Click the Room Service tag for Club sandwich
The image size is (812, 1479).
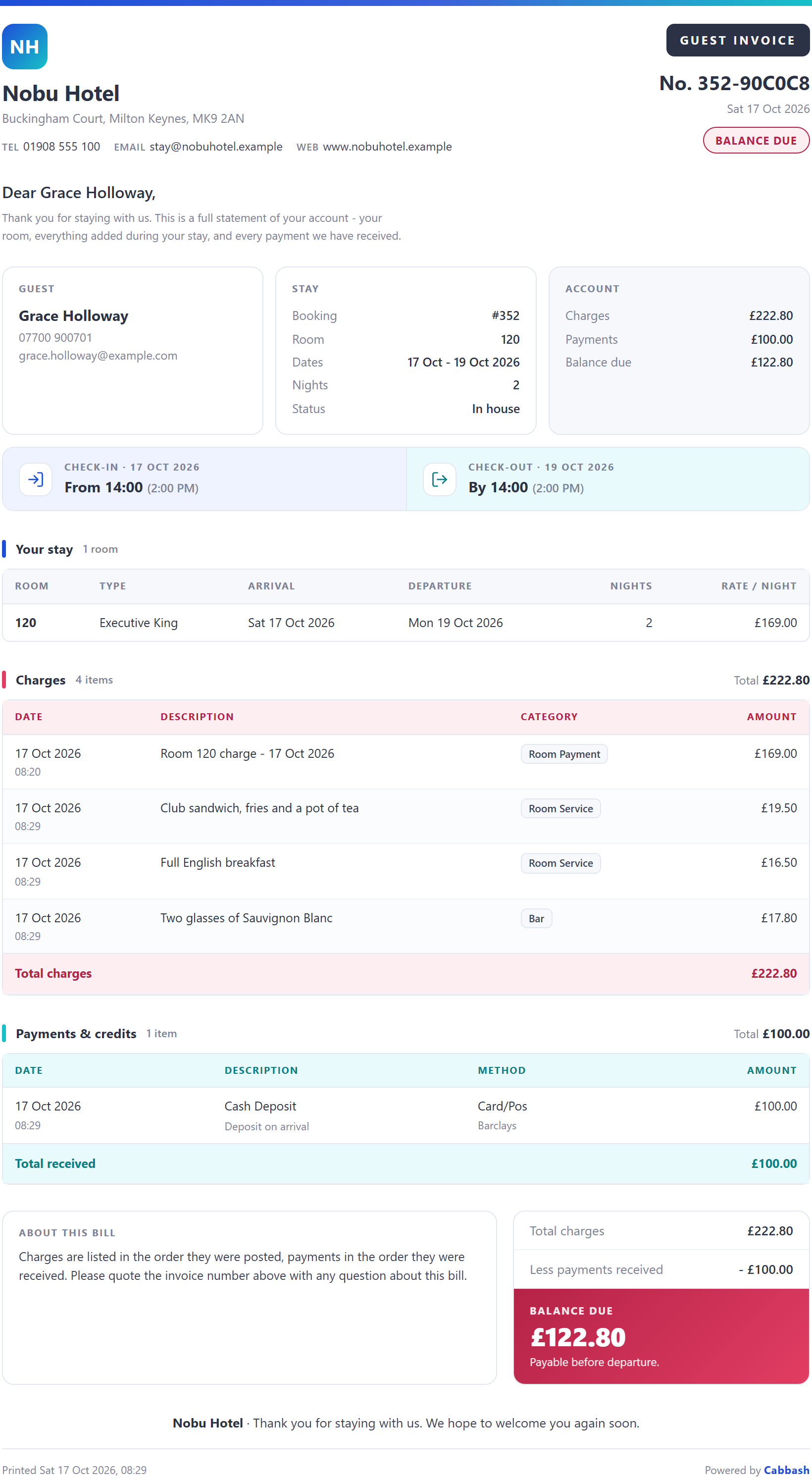(x=560, y=808)
